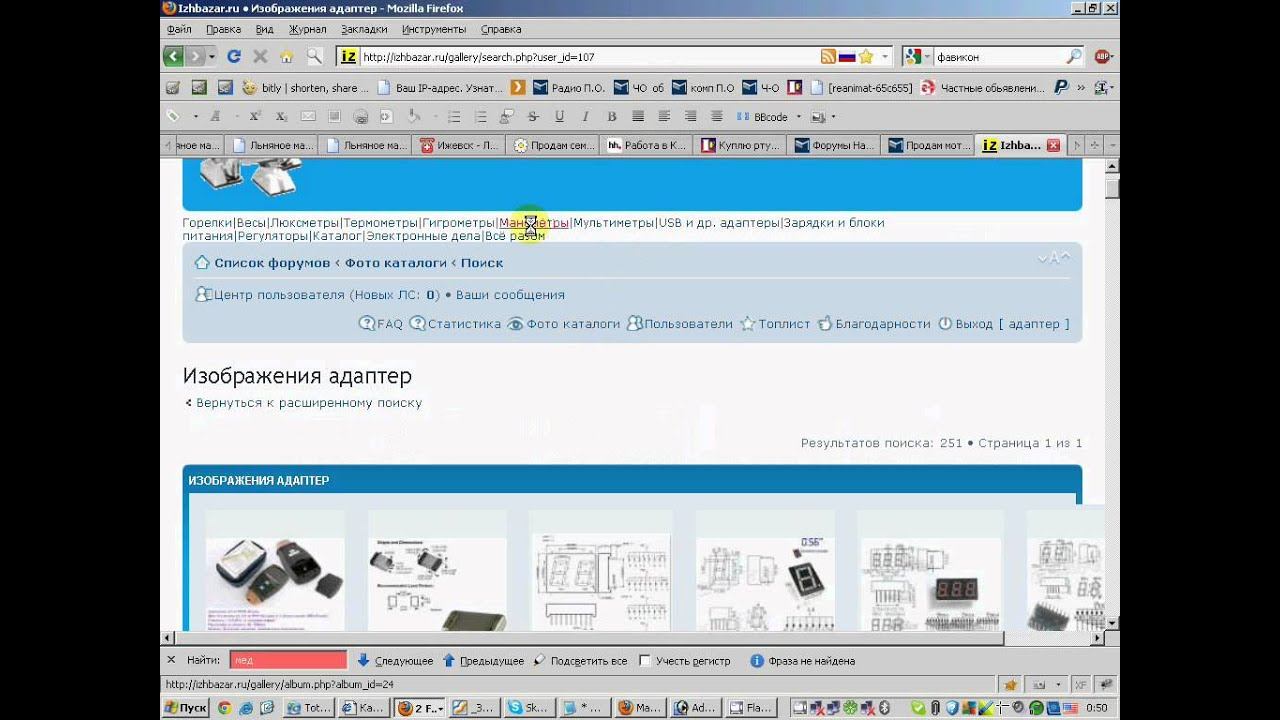Viewport: 1280px width, 720px height.
Task: Close the find bar with X
Action: pyautogui.click(x=171, y=660)
